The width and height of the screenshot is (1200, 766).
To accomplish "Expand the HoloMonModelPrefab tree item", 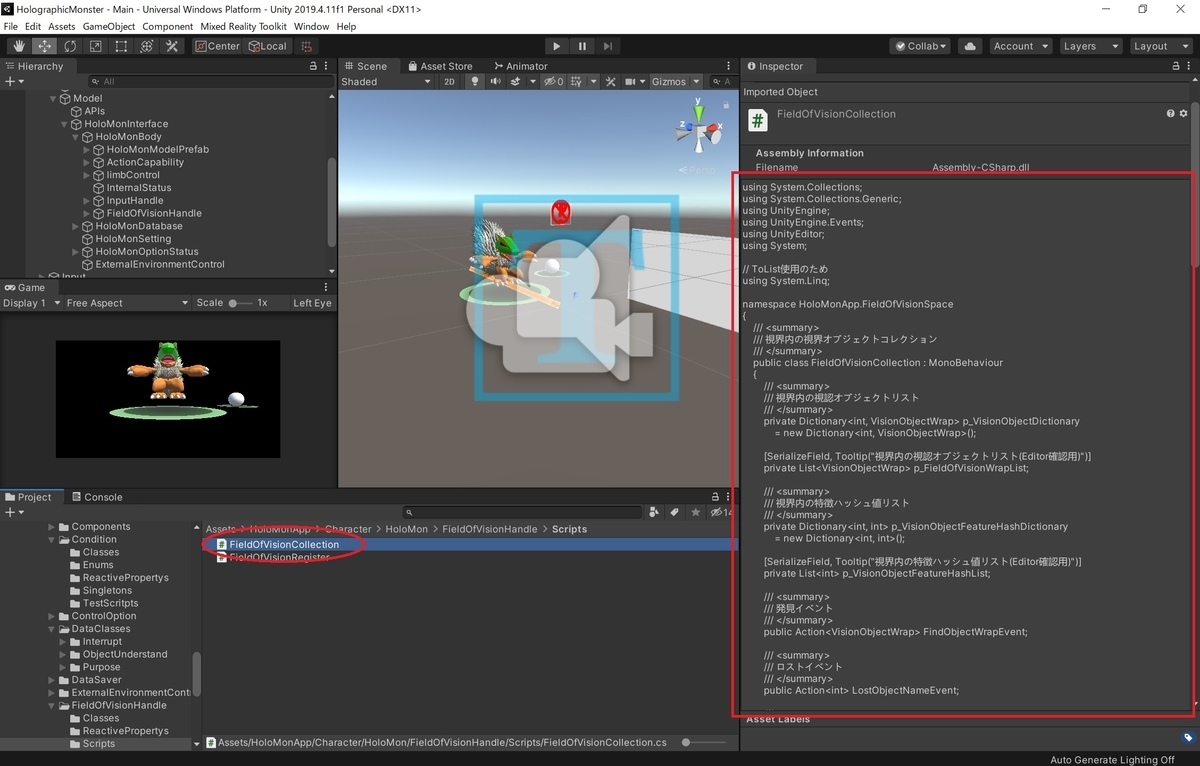I will pyautogui.click(x=86, y=150).
